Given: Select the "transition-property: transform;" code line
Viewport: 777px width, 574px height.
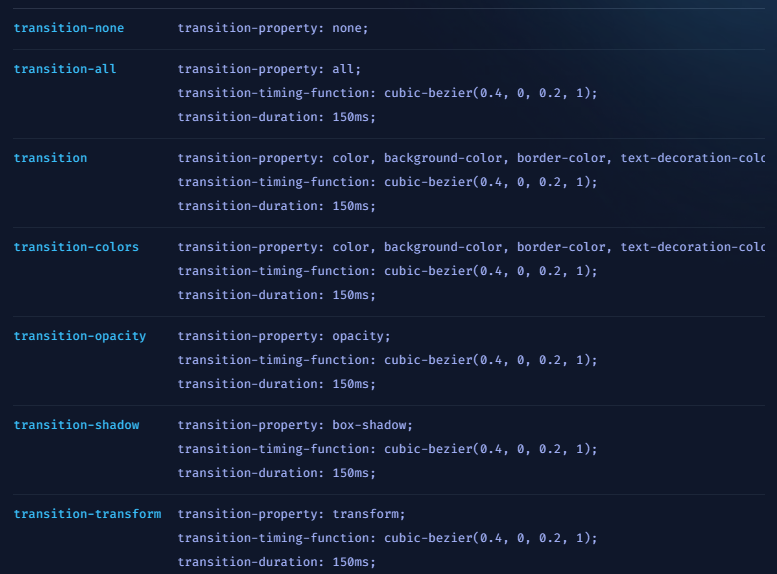Looking at the screenshot, I should 291,514.
